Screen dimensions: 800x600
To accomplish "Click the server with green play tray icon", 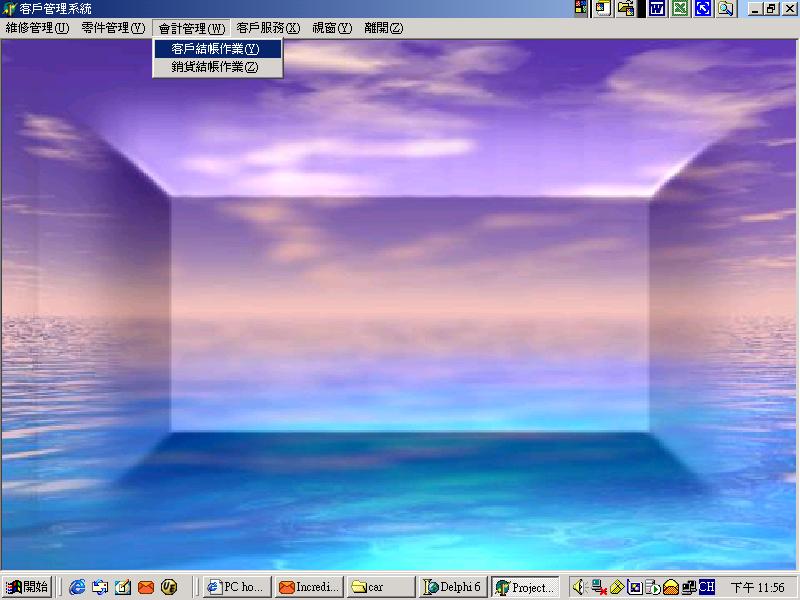I will pyautogui.click(x=653, y=587).
